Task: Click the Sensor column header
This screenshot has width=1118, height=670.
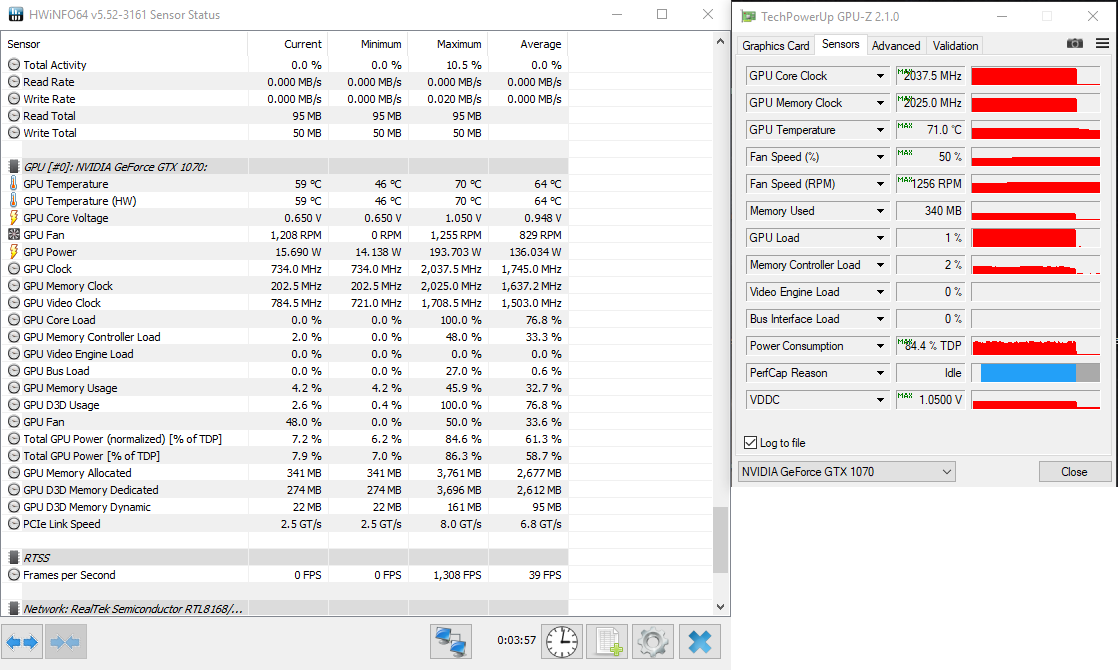Action: pyautogui.click(x=124, y=43)
